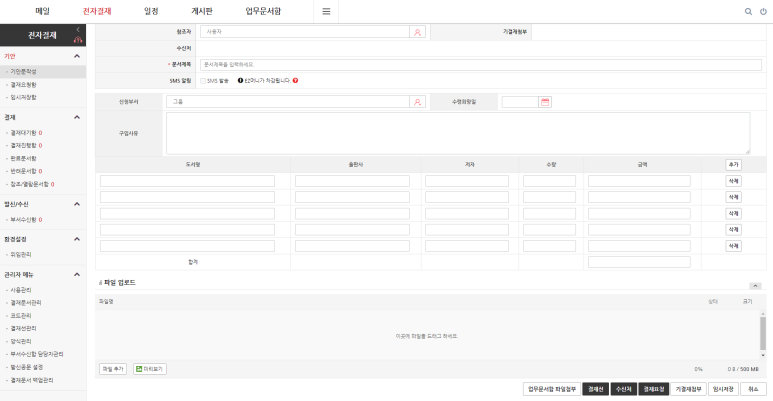Click the 결재요청 submit button
This screenshot has height=401, width=773.
point(654,389)
